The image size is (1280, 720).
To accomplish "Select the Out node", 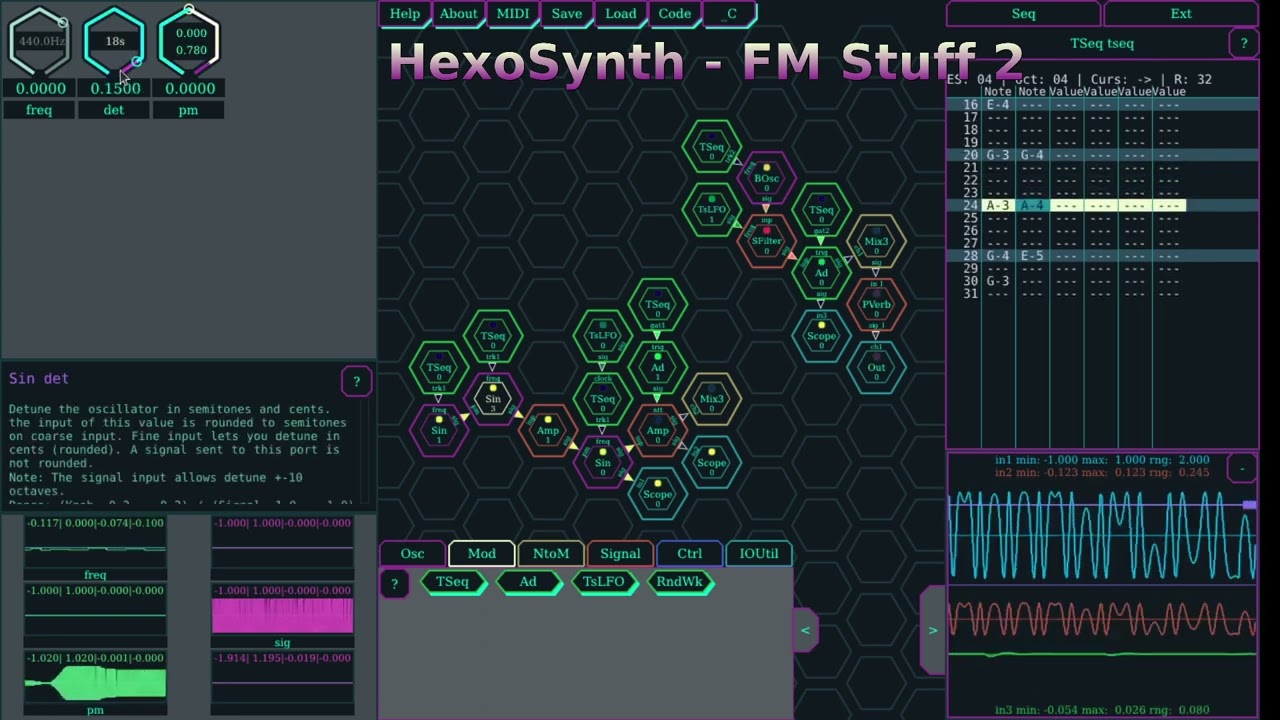I will pos(876,367).
